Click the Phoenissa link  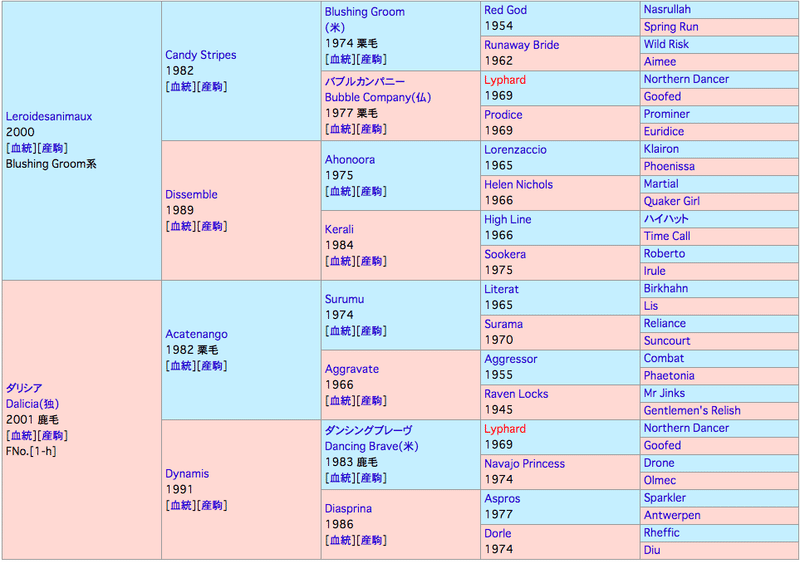click(669, 166)
